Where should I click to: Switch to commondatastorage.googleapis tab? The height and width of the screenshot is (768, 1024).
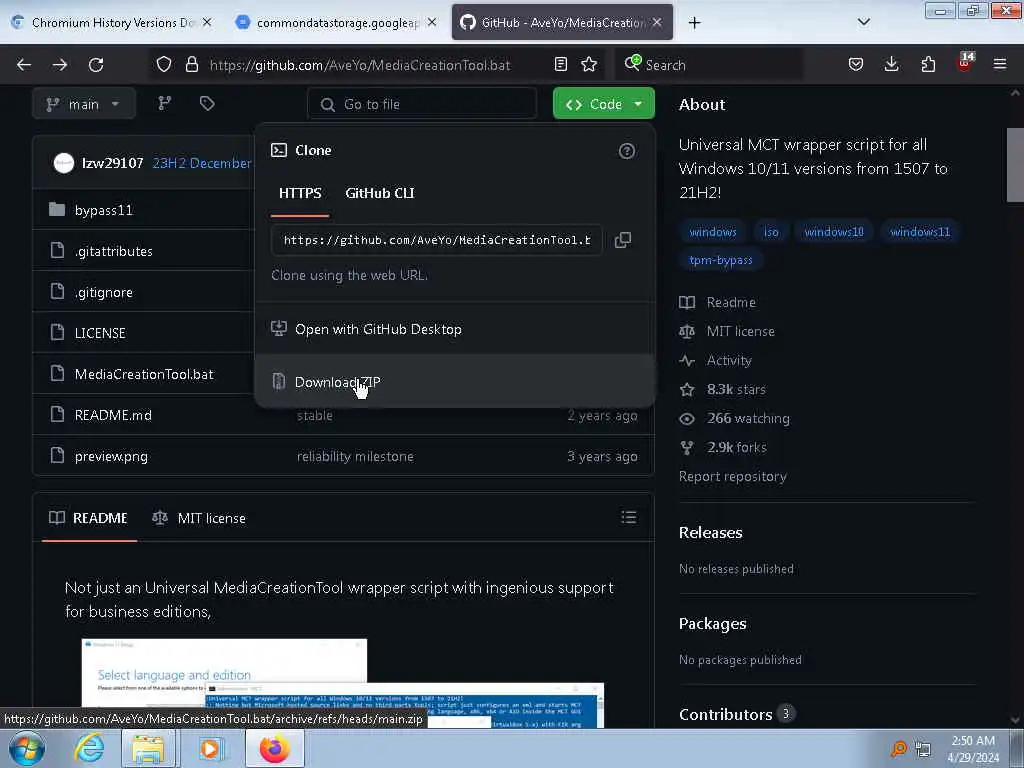tap(336, 22)
